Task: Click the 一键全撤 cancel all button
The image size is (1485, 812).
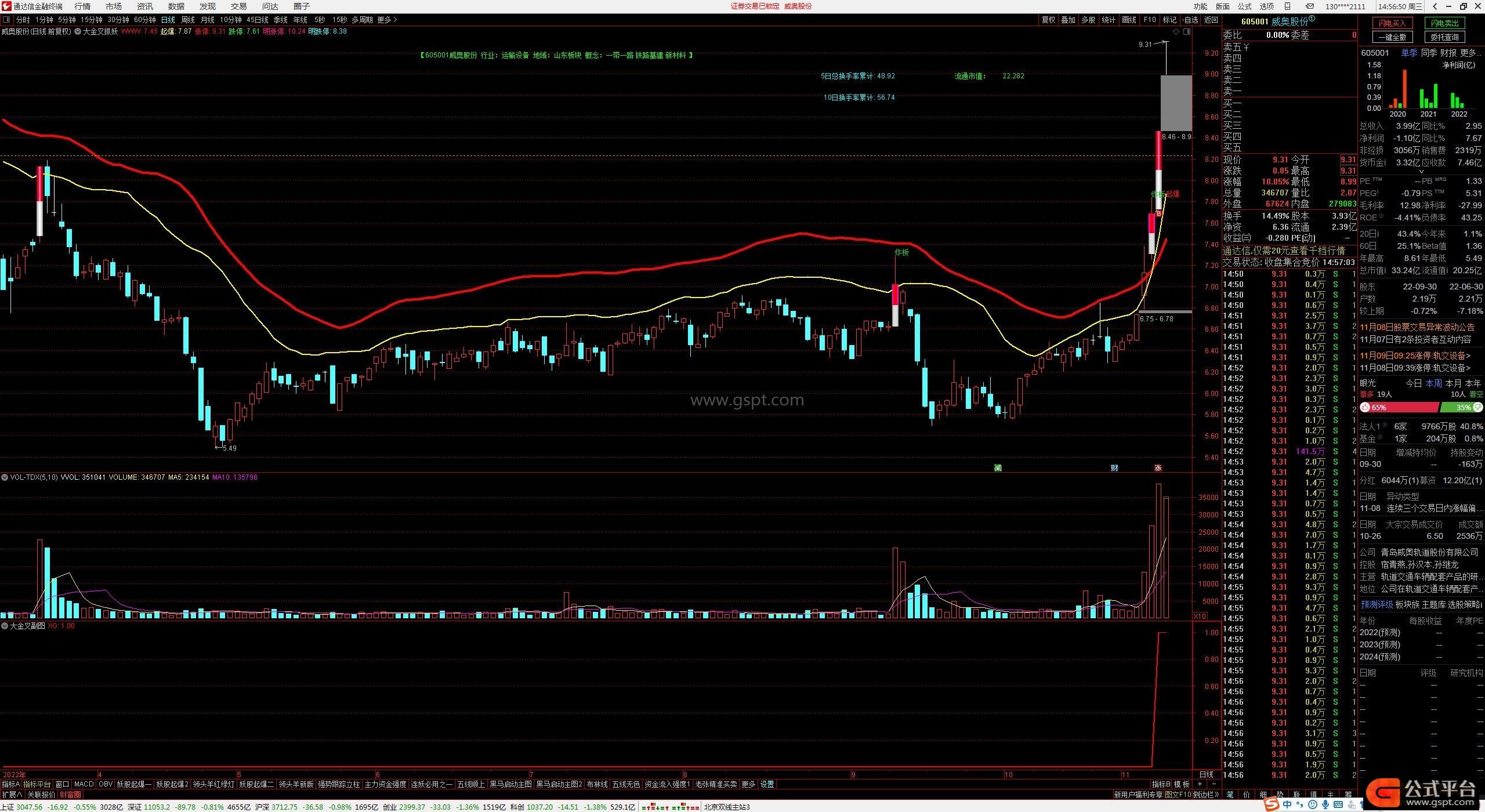Action: [x=1392, y=37]
